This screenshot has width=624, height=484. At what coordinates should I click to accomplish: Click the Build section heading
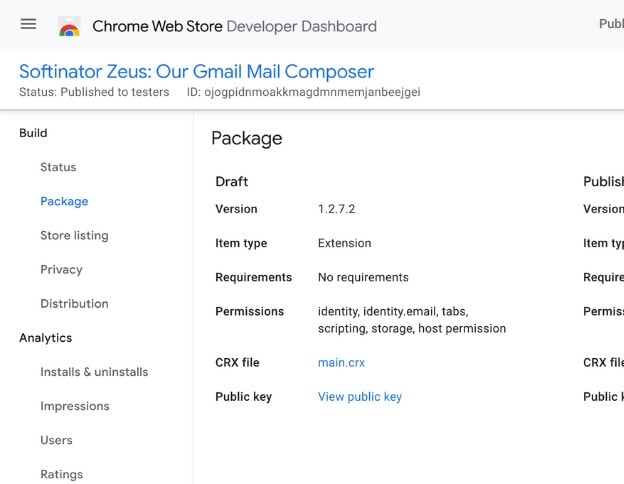click(33, 133)
